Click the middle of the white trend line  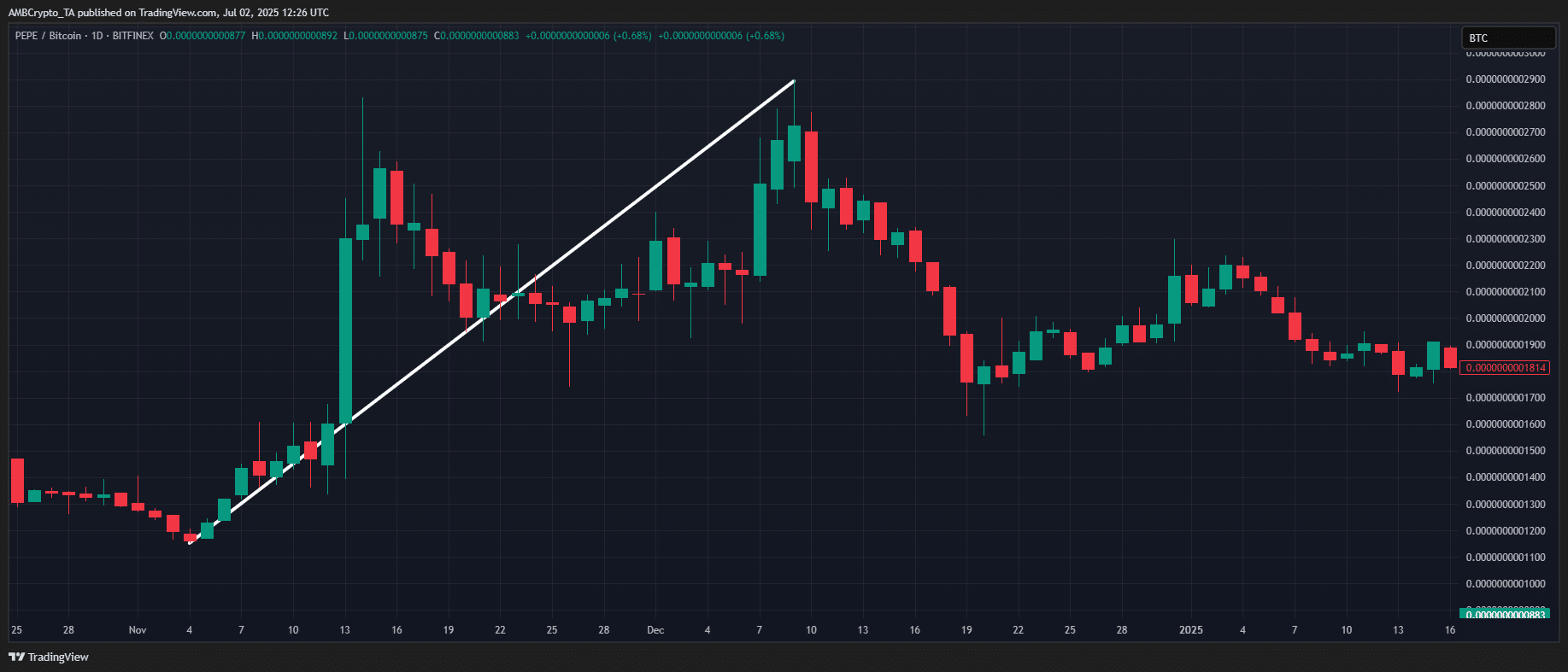coord(491,313)
